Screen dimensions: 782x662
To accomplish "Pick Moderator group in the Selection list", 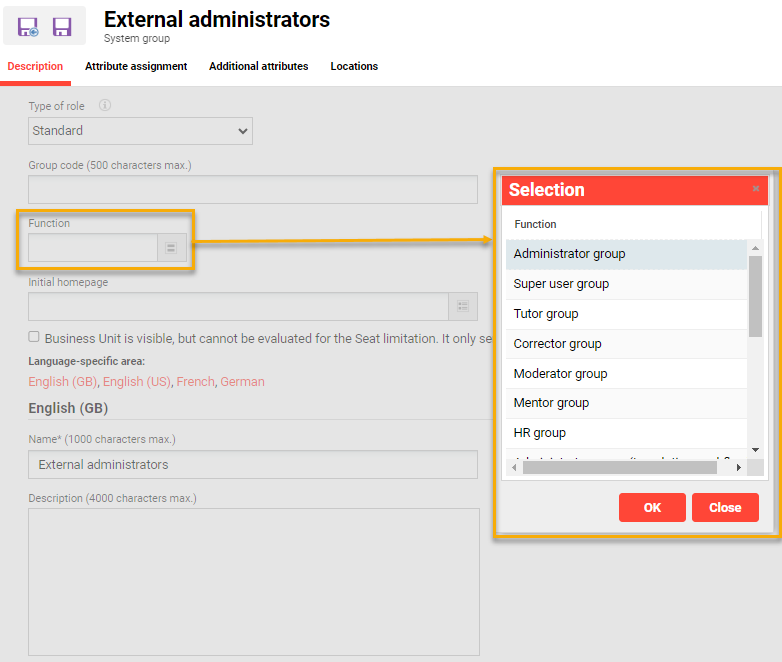I will click(x=560, y=374).
